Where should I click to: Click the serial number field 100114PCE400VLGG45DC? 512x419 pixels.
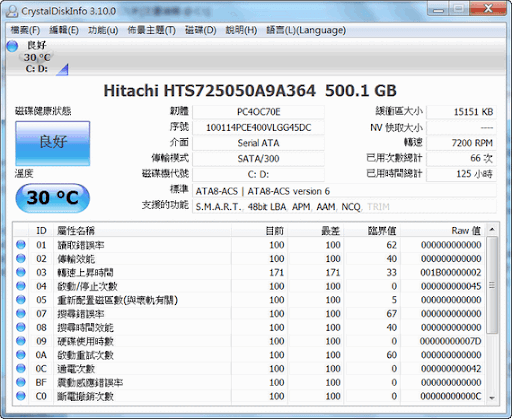[258, 128]
